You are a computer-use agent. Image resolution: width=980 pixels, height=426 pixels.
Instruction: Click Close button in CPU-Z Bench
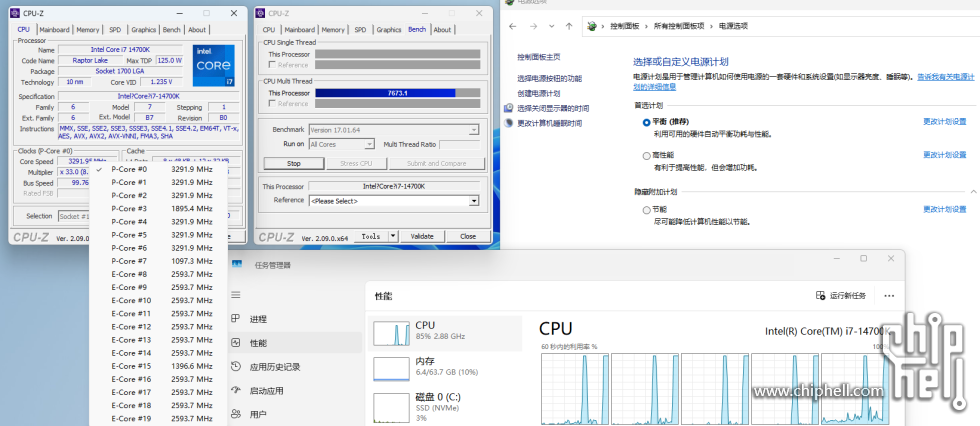click(468, 236)
